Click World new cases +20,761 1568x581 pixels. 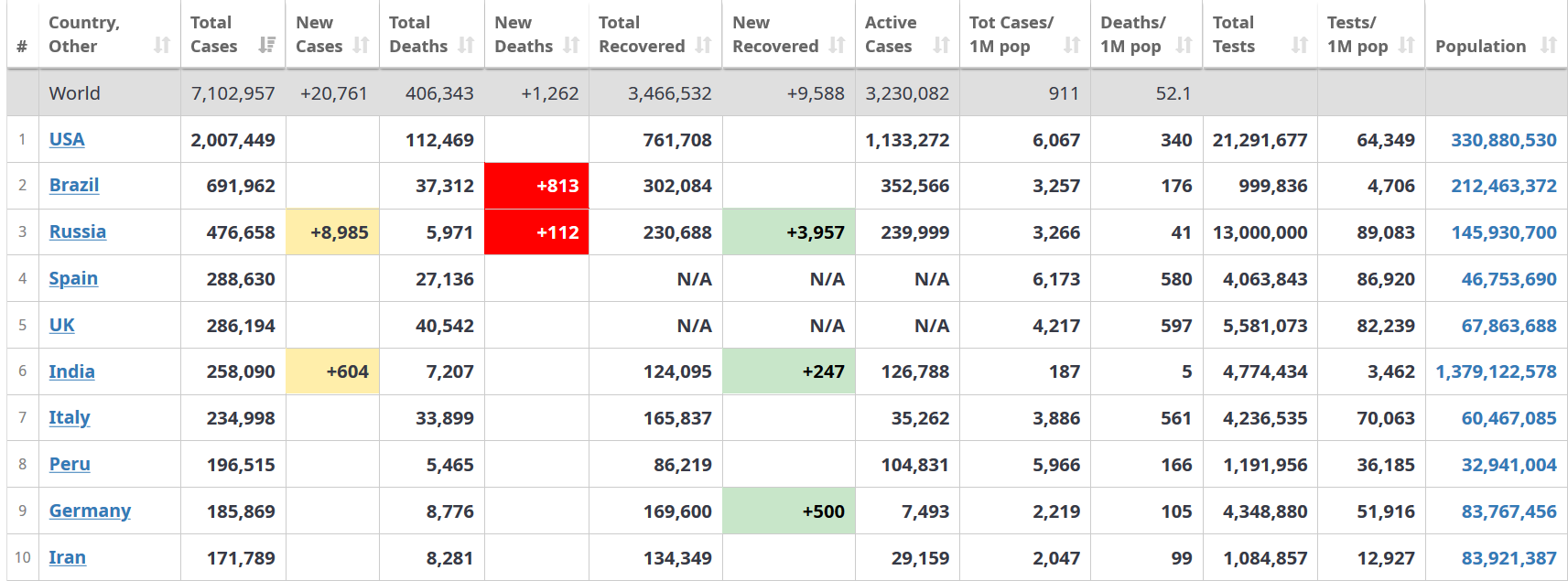pos(334,93)
